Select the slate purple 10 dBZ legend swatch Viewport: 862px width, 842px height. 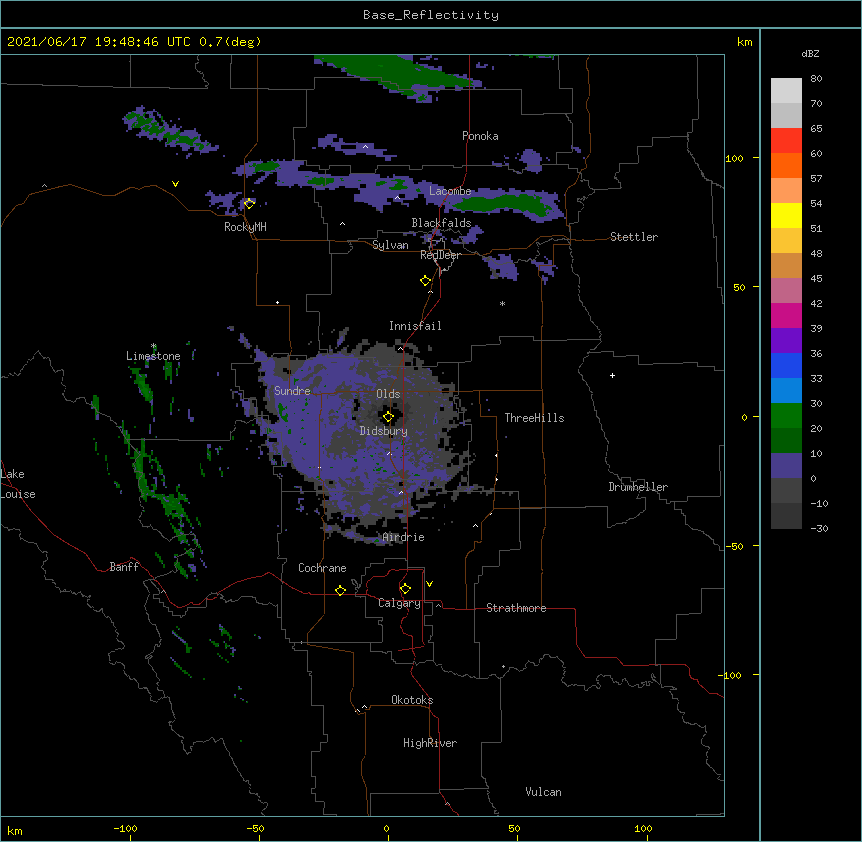(x=786, y=466)
